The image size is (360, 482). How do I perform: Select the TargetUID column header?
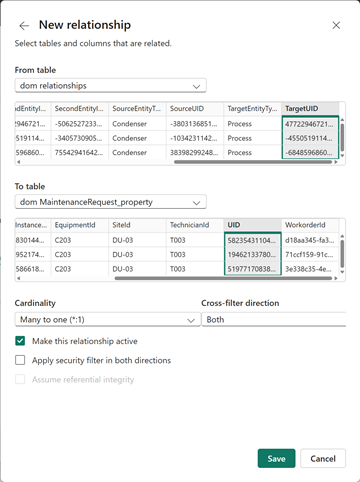click(x=310, y=109)
